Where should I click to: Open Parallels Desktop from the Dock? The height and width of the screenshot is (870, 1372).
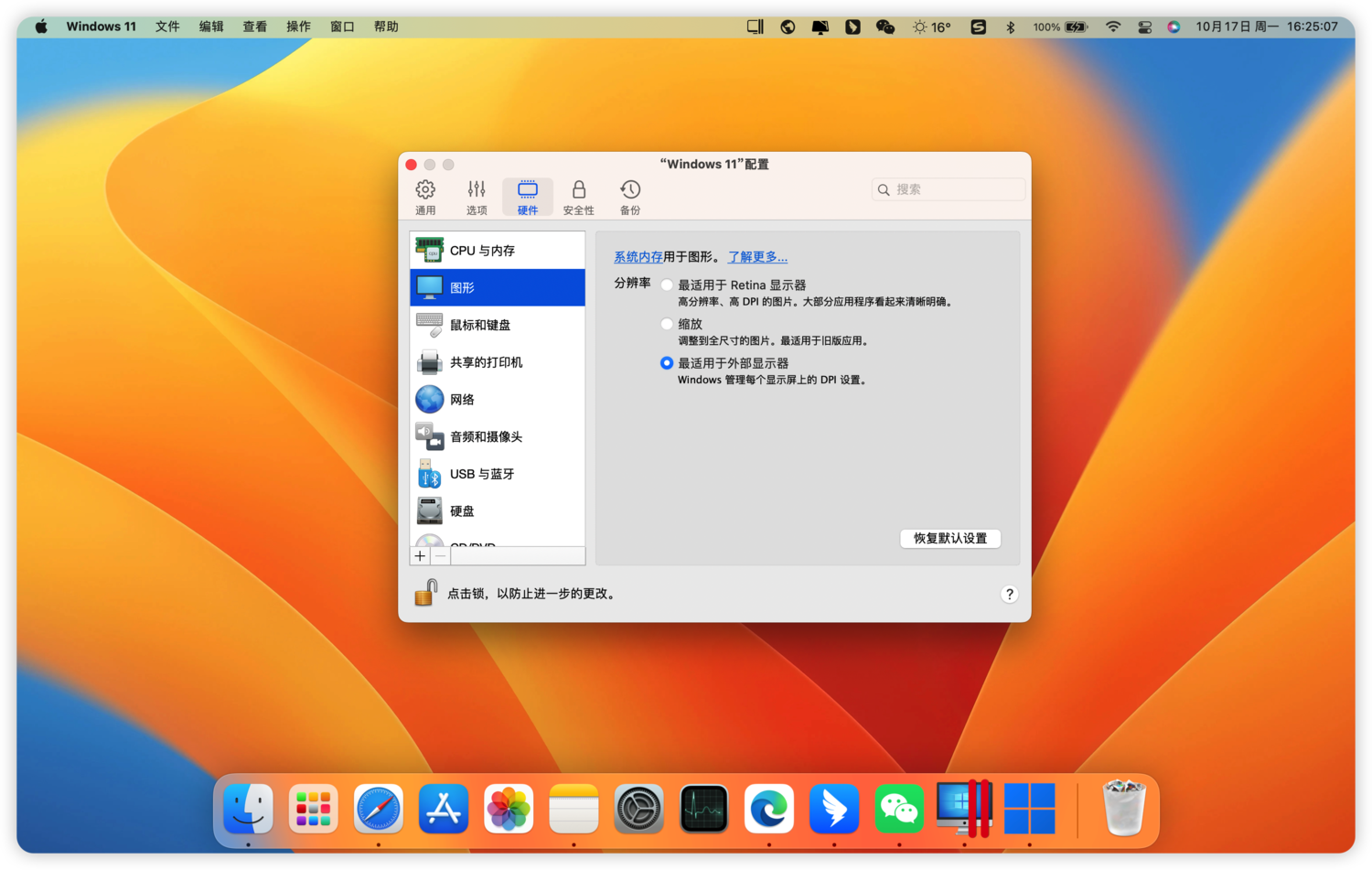coord(964,809)
